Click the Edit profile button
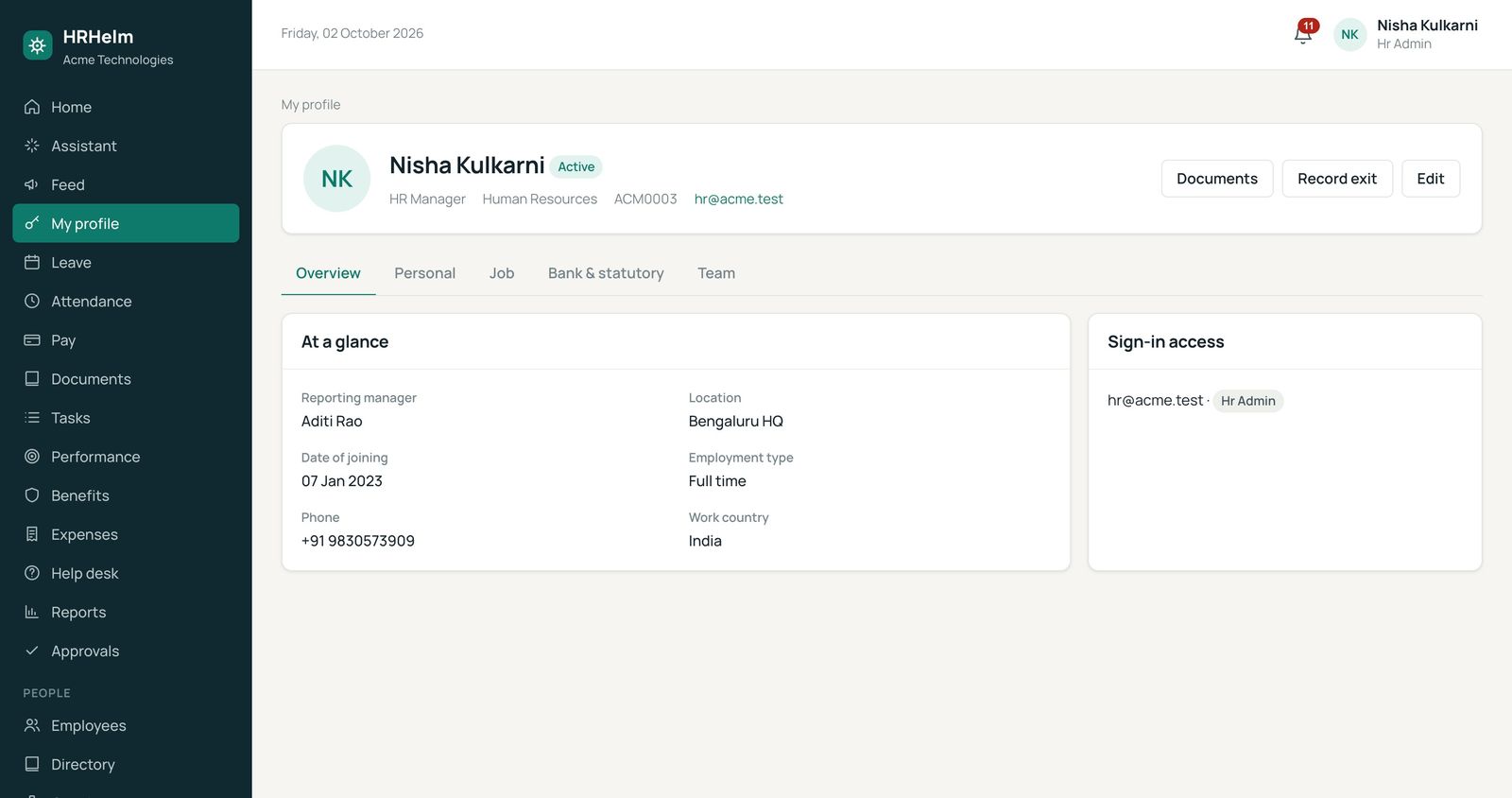Image resolution: width=1512 pixels, height=798 pixels. [x=1431, y=179]
